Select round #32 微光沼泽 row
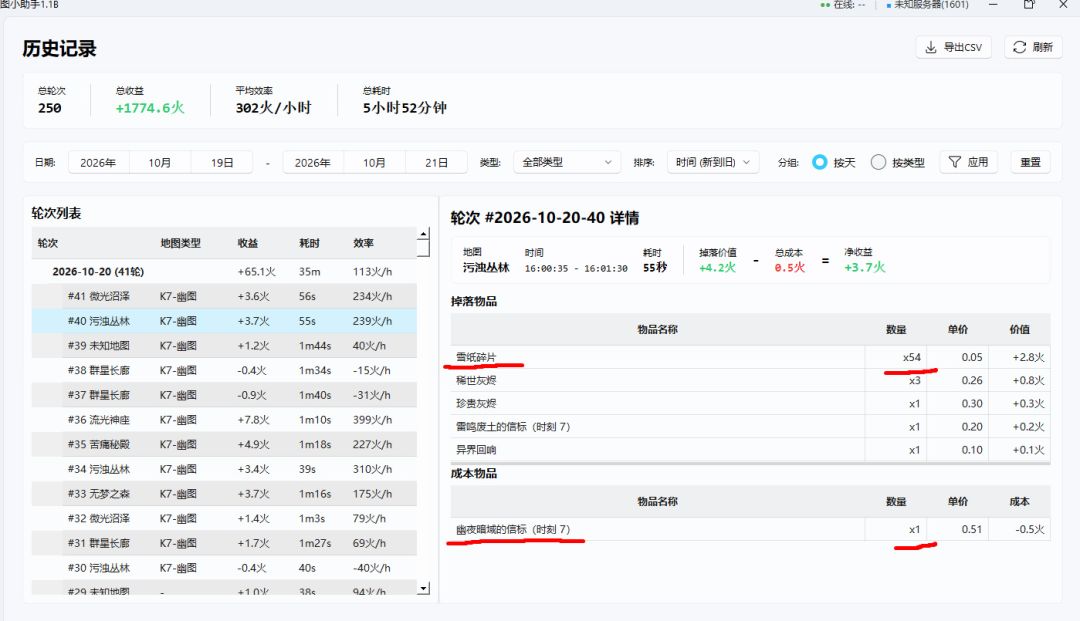1080x621 pixels. [x=224, y=518]
